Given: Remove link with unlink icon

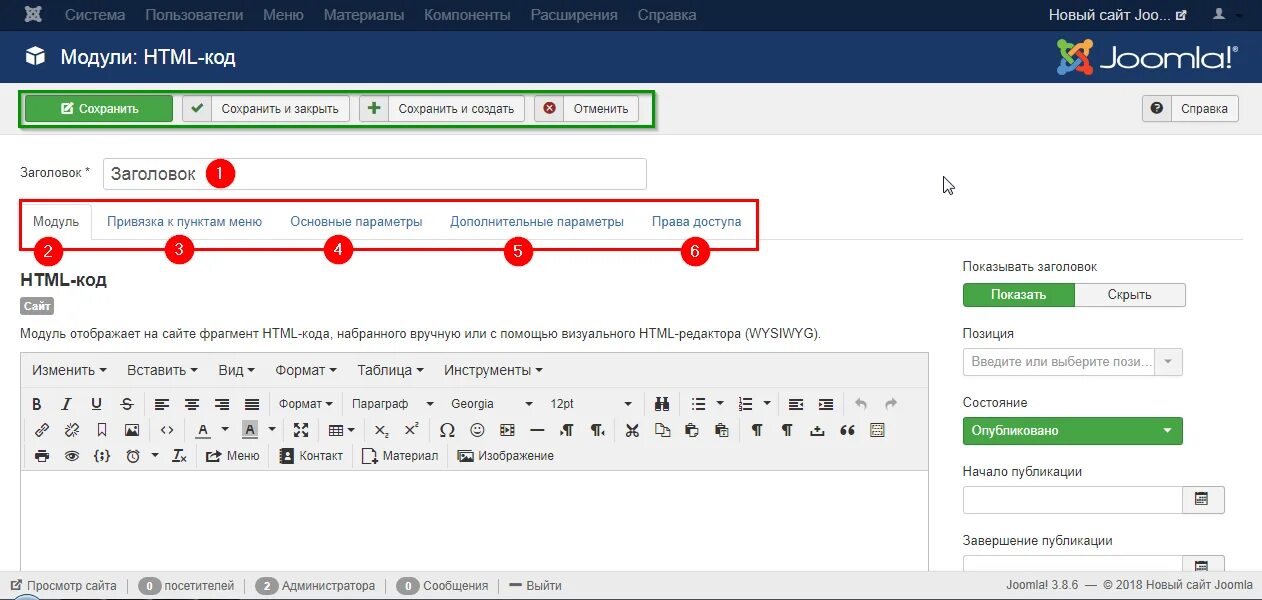Looking at the screenshot, I should tap(71, 430).
